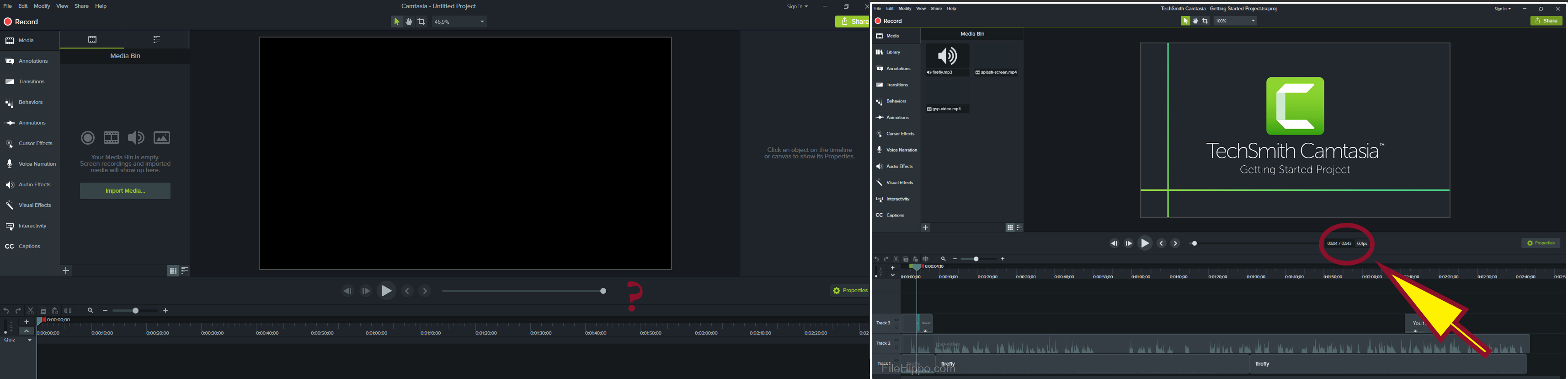Switch Untitled Project Media Bin to list view

coord(185,271)
